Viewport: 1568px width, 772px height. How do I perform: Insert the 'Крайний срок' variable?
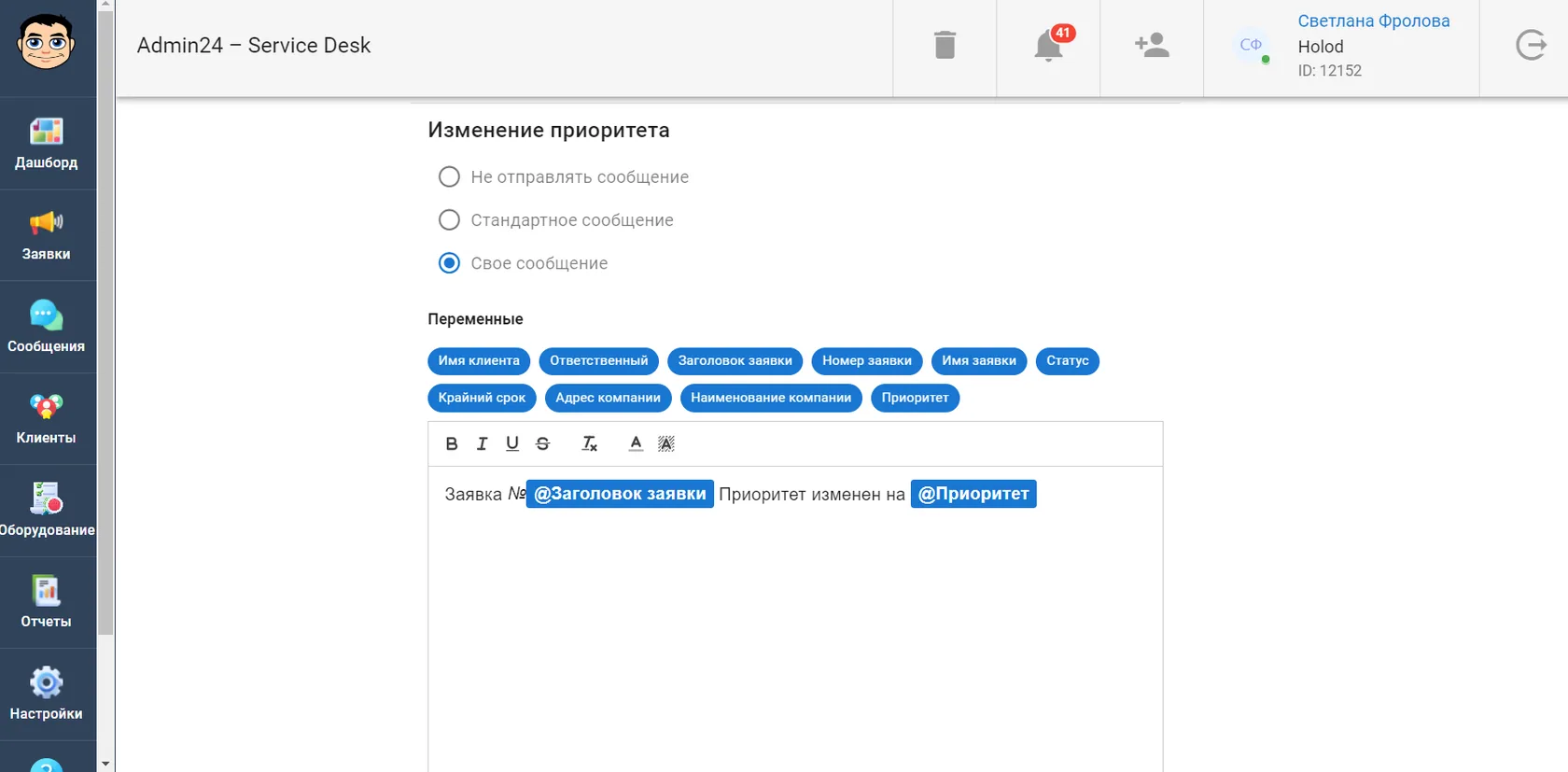pos(482,398)
